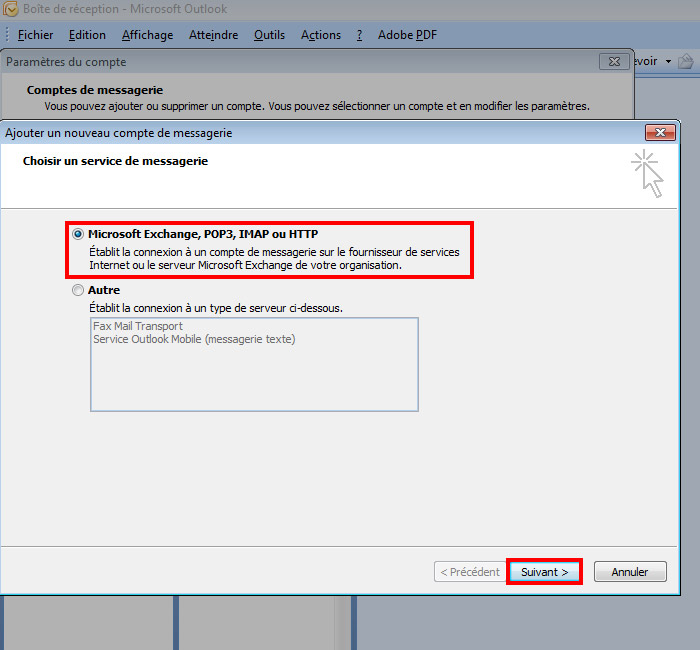
Task: Choose Fax Mail Transport in server list
Action: (138, 326)
